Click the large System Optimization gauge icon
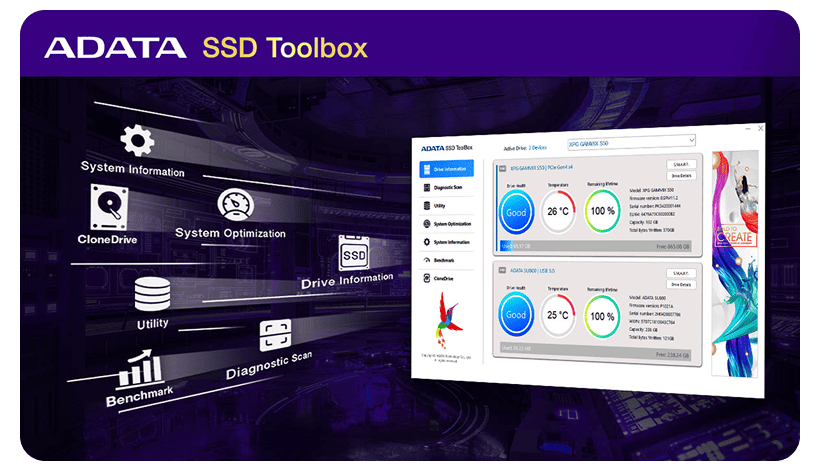The height and width of the screenshot is (471, 820). click(236, 204)
